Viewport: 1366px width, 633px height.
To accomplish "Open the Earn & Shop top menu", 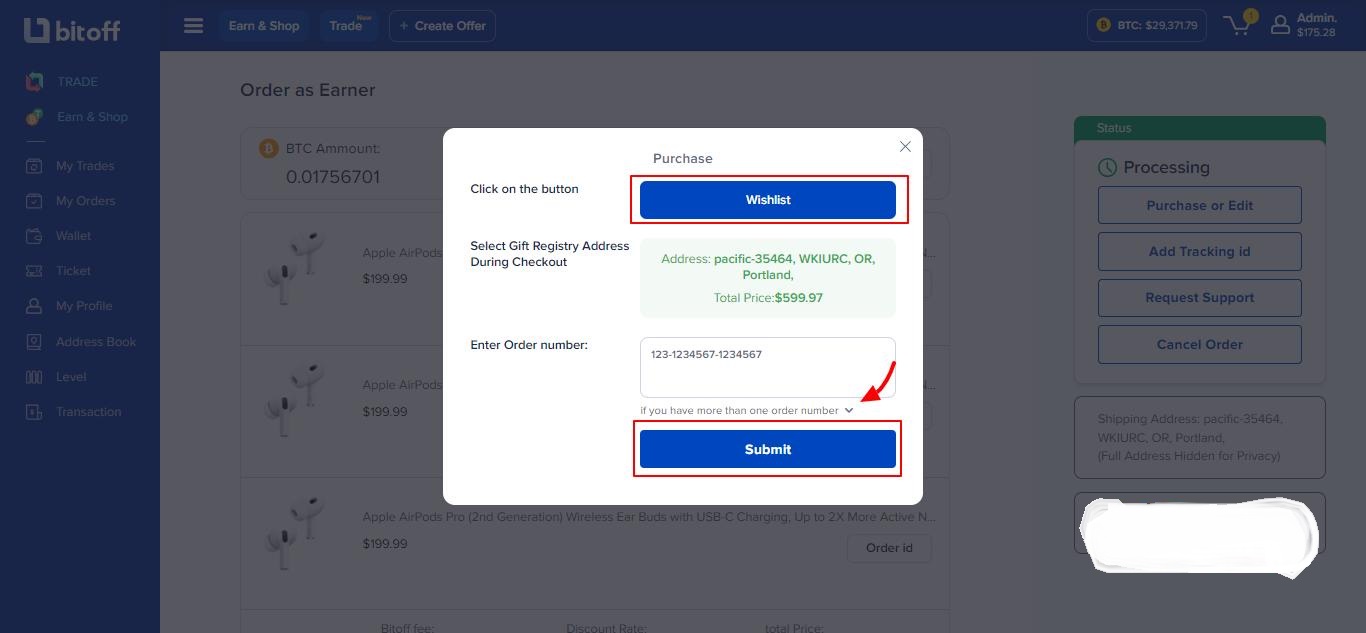I will click(x=264, y=26).
